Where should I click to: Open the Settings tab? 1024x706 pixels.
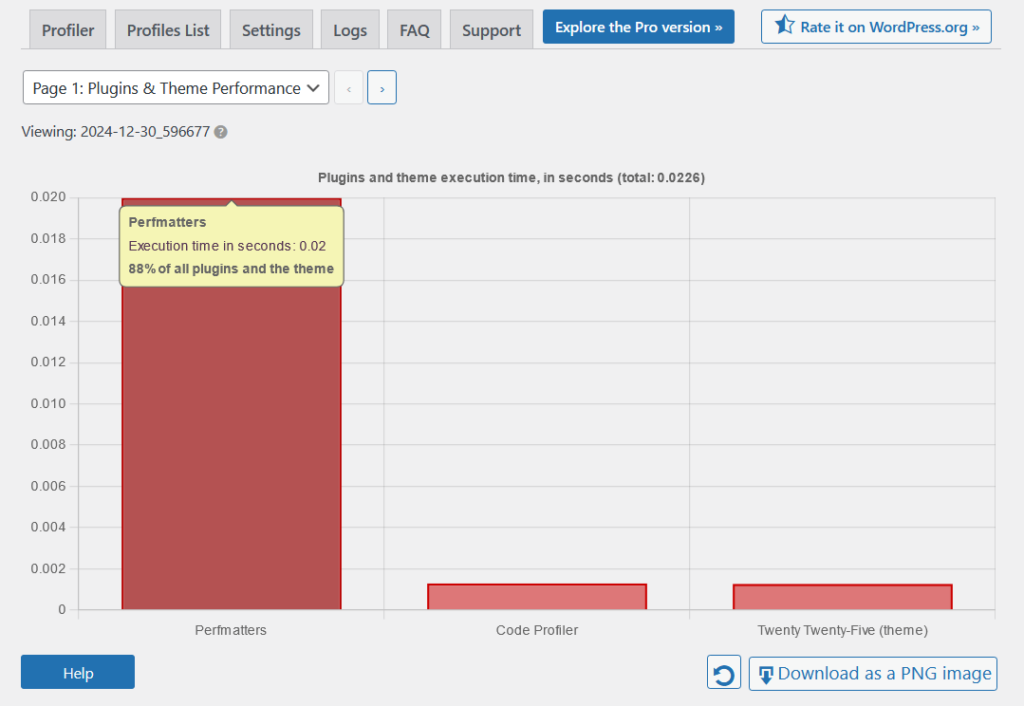271,30
